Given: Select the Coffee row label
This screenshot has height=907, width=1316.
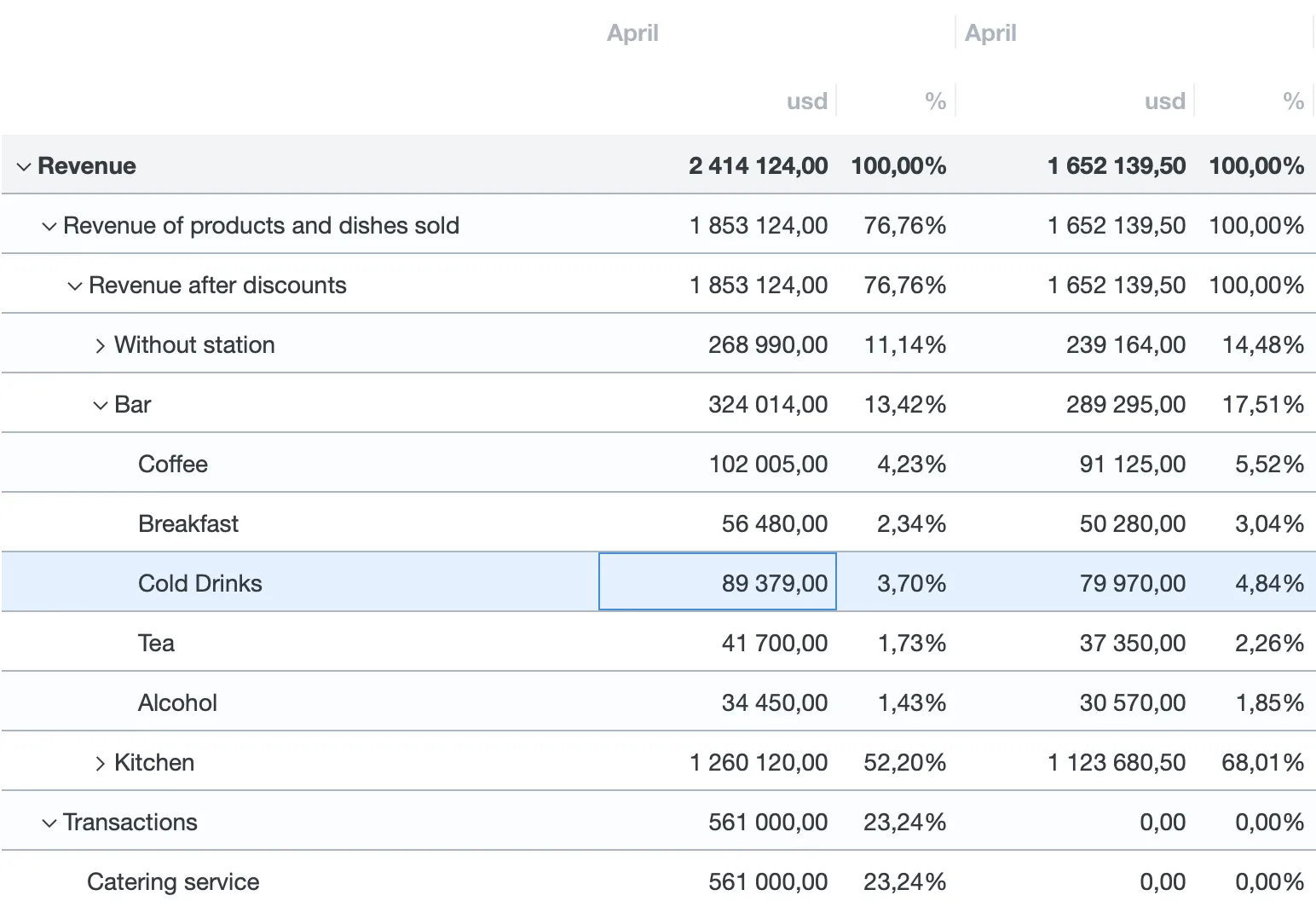Looking at the screenshot, I should 173,465.
